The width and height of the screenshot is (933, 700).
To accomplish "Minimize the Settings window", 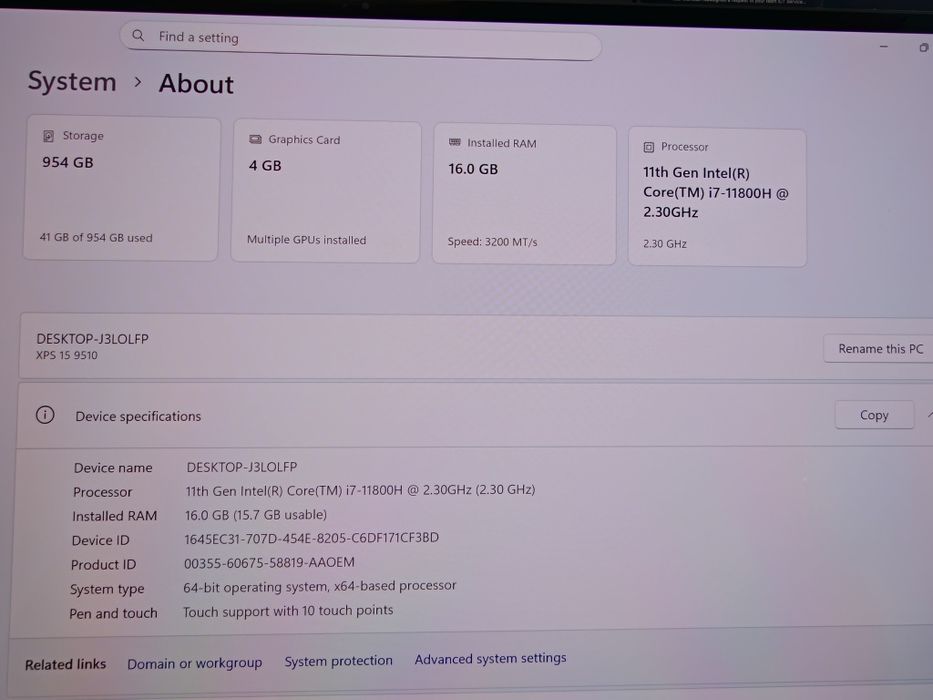I will point(884,46).
